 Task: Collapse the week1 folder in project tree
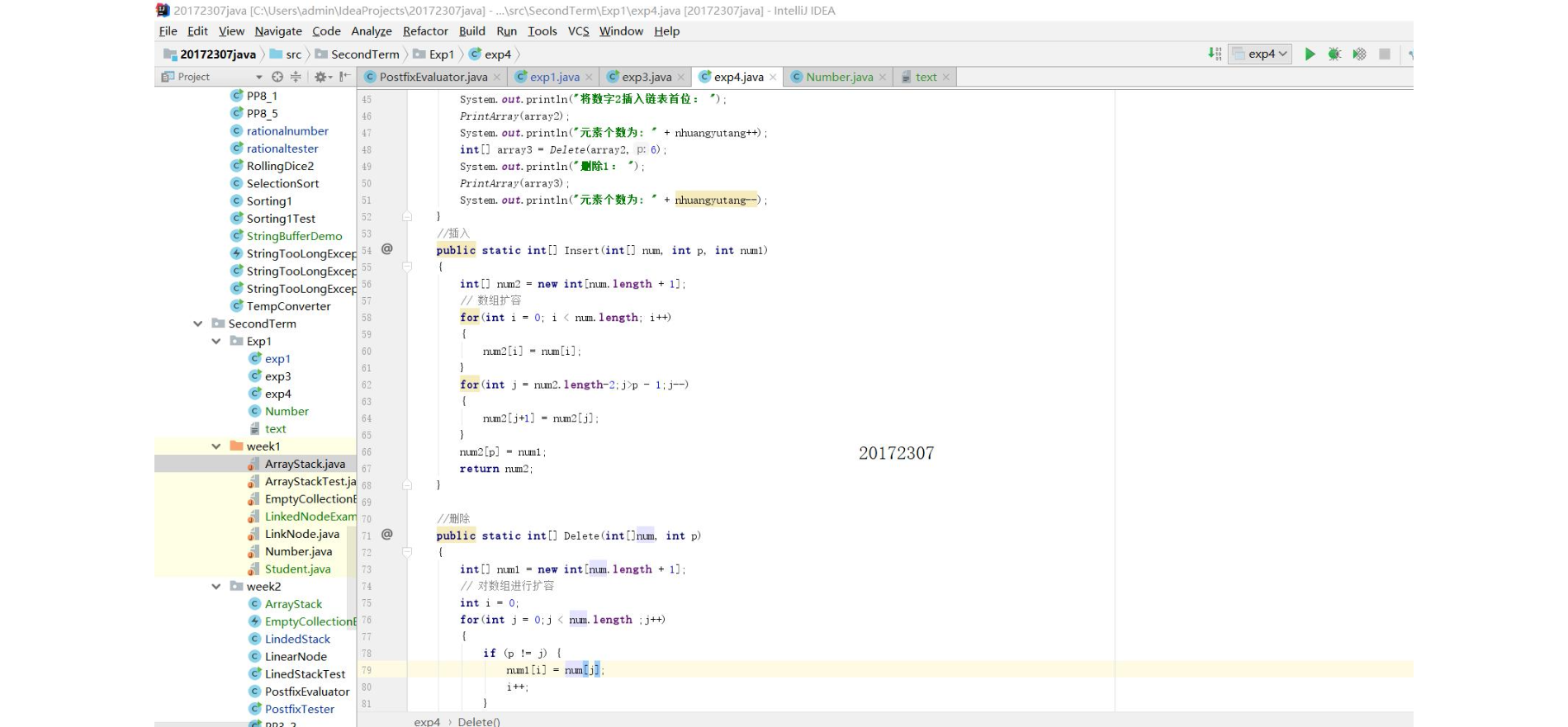pyautogui.click(x=216, y=446)
